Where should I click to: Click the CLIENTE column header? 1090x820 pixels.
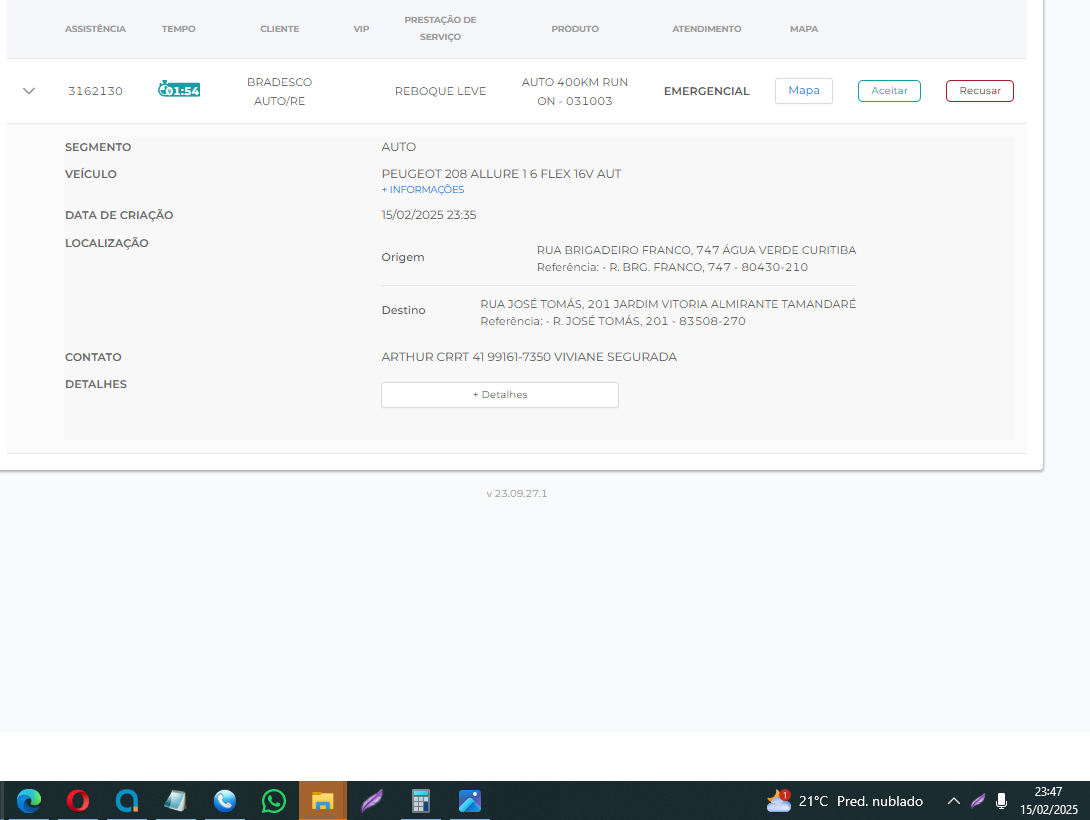coord(279,29)
